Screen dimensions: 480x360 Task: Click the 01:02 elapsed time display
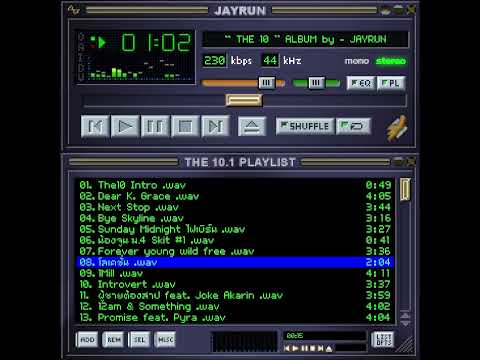(156, 43)
